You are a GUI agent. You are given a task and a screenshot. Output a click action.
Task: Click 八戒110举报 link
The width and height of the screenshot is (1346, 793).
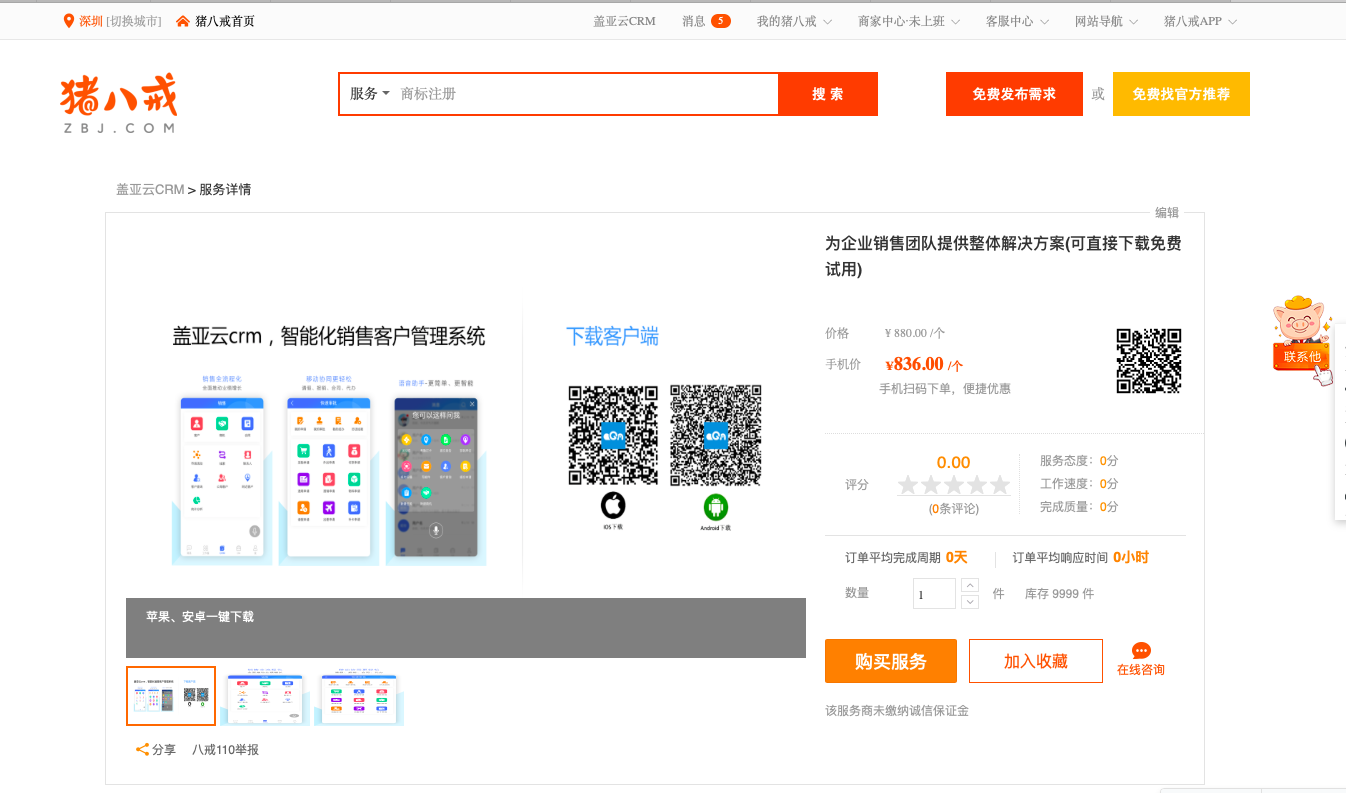(225, 749)
